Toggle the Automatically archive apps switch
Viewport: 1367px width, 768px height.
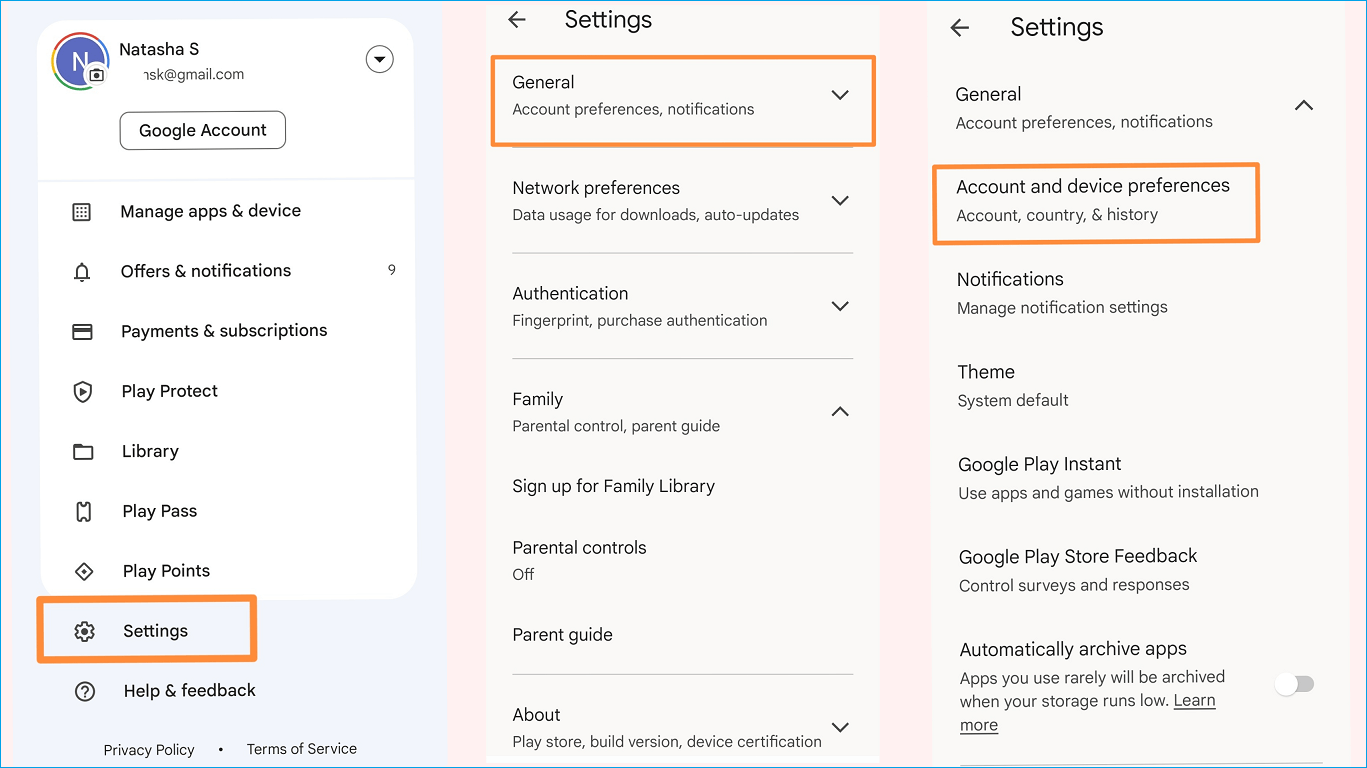[x=1295, y=684]
